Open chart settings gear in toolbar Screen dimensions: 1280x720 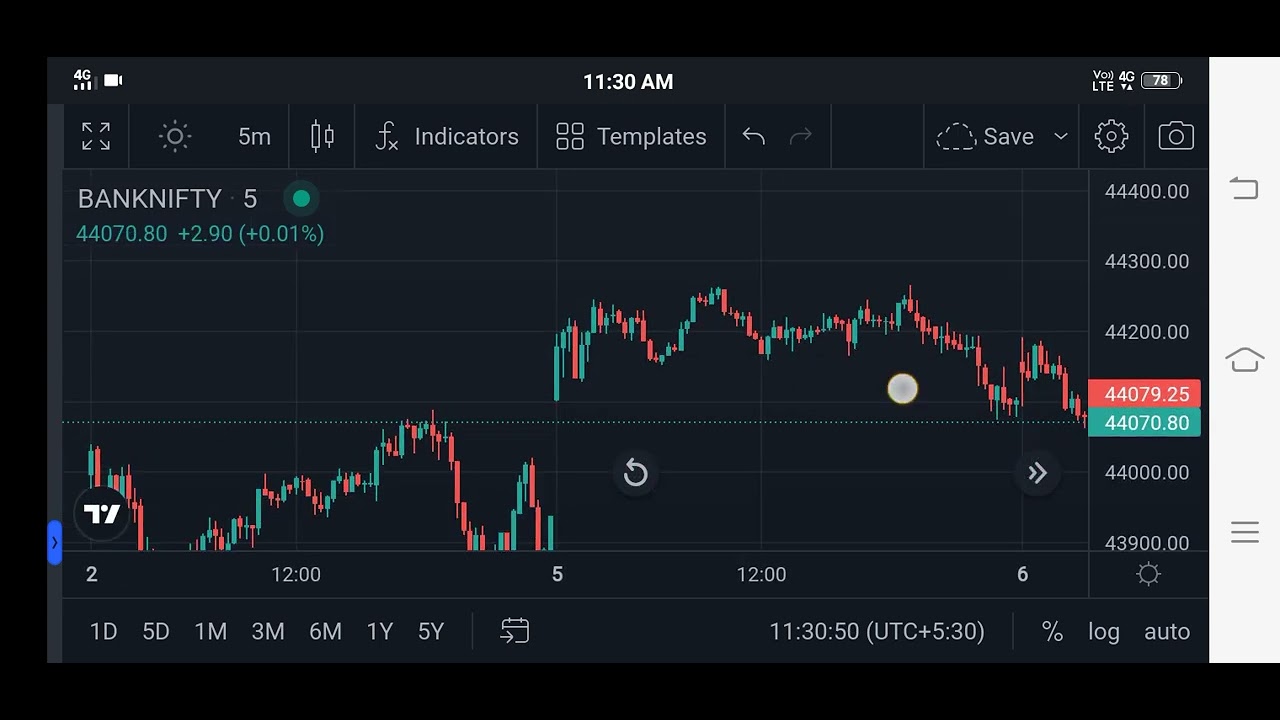tap(1111, 137)
